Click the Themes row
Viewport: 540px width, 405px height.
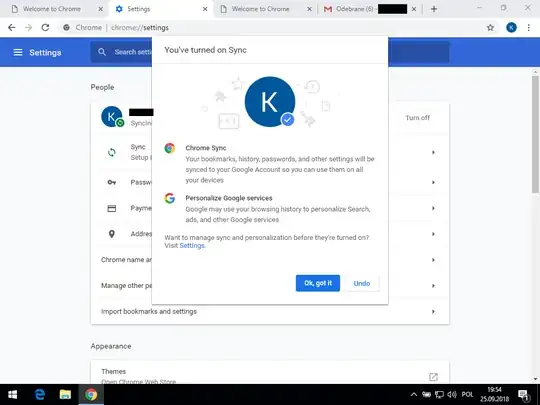(270, 373)
